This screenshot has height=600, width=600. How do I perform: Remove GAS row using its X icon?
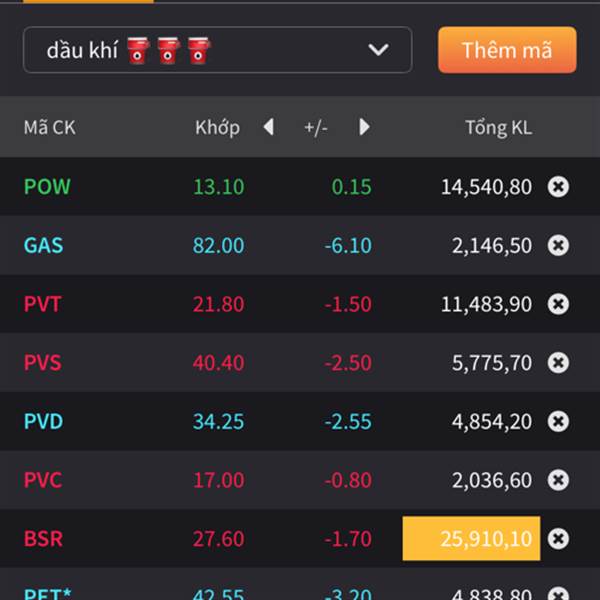click(x=558, y=245)
